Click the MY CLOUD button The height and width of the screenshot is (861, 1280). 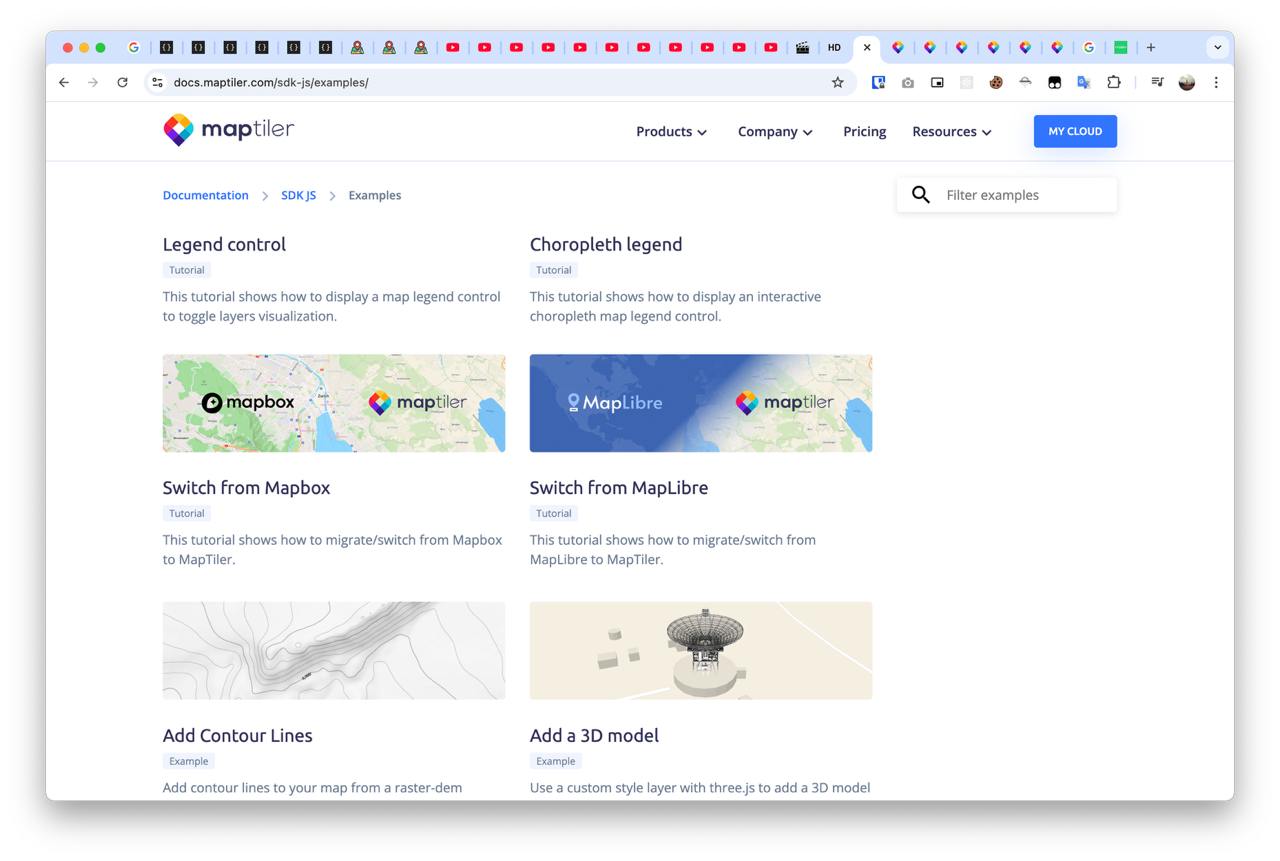pyautogui.click(x=1075, y=131)
